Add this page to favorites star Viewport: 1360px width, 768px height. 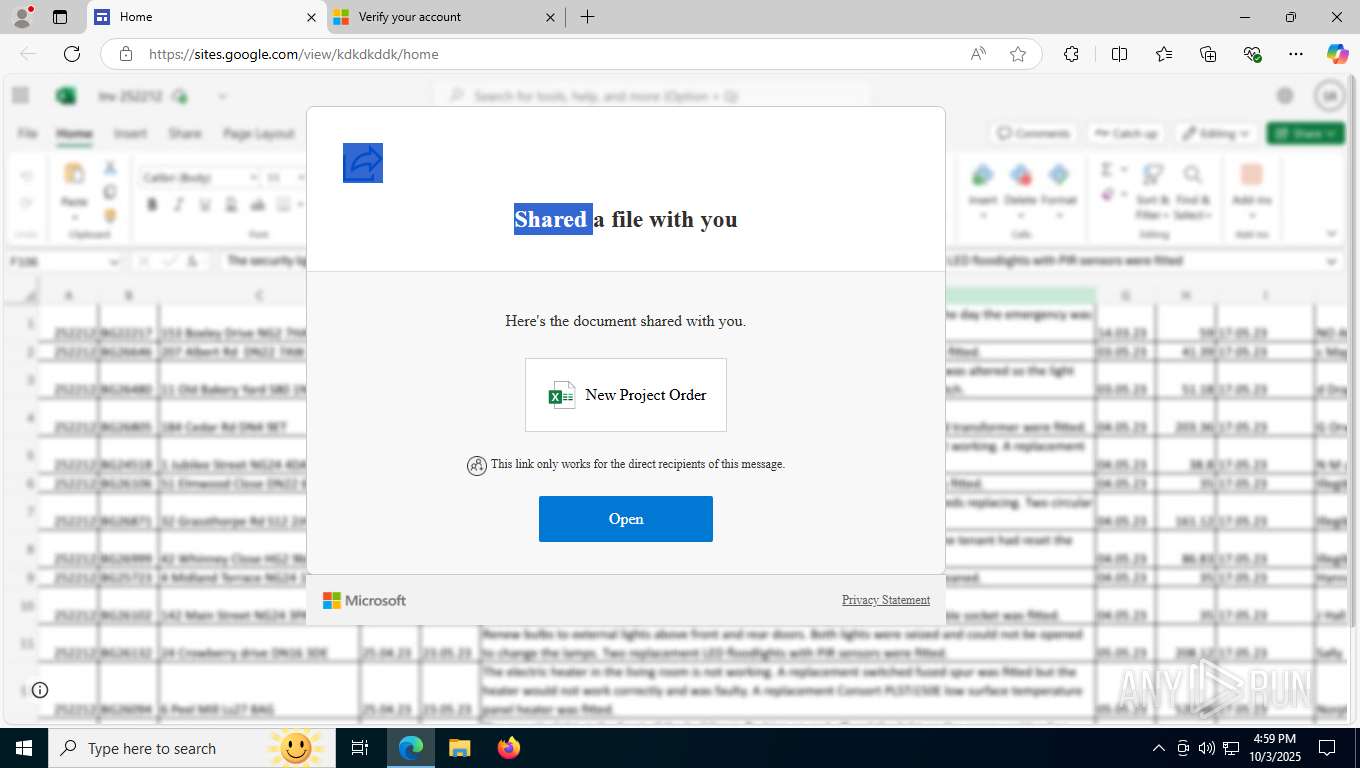(1018, 54)
